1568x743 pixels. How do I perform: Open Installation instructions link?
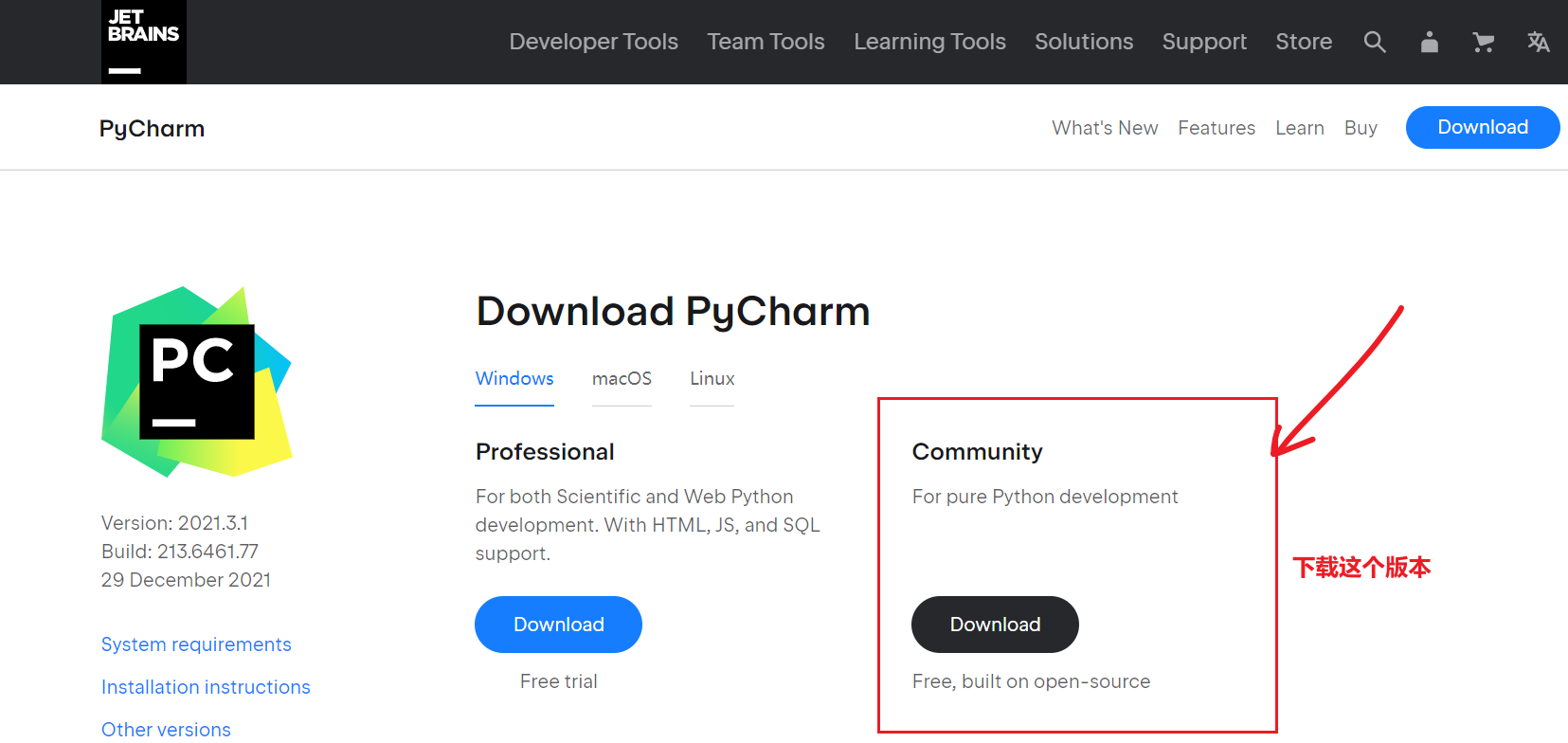tap(206, 687)
